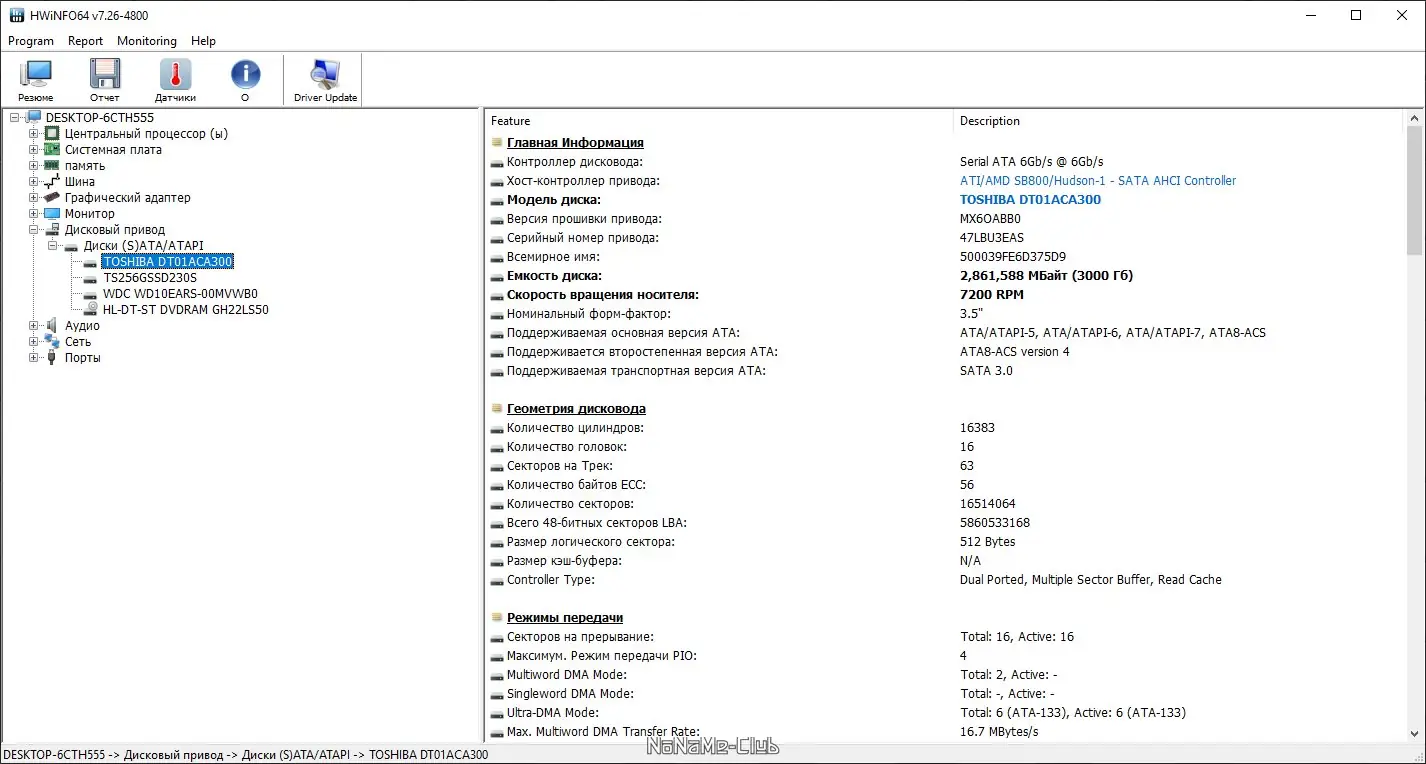This screenshot has height=764, width=1426.
Task: Open the Report menu
Action: [86, 41]
